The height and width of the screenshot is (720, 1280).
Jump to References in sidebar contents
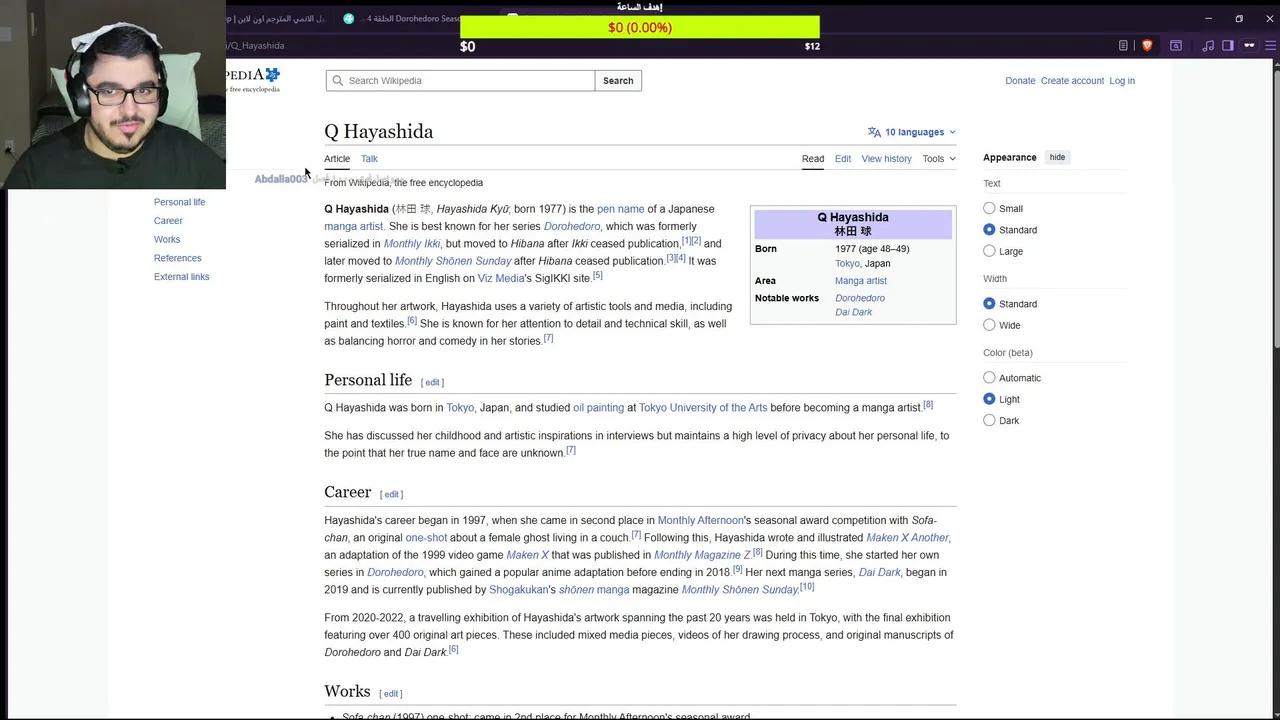coord(177,258)
